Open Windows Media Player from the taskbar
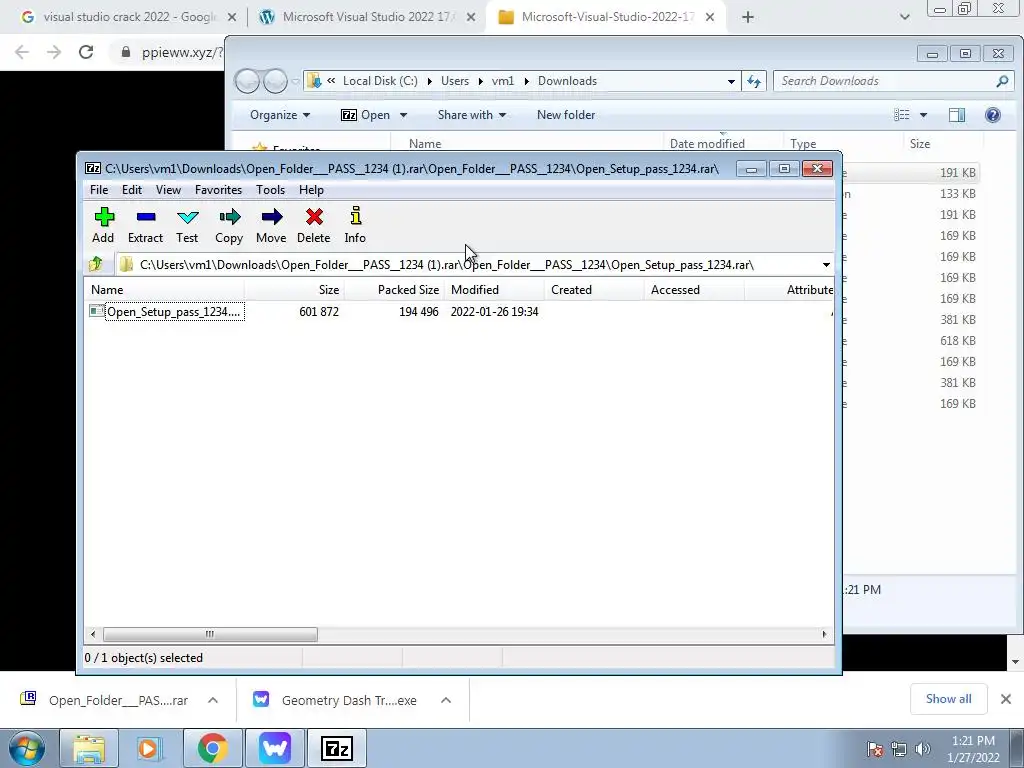Image resolution: width=1024 pixels, height=768 pixels. coord(150,748)
